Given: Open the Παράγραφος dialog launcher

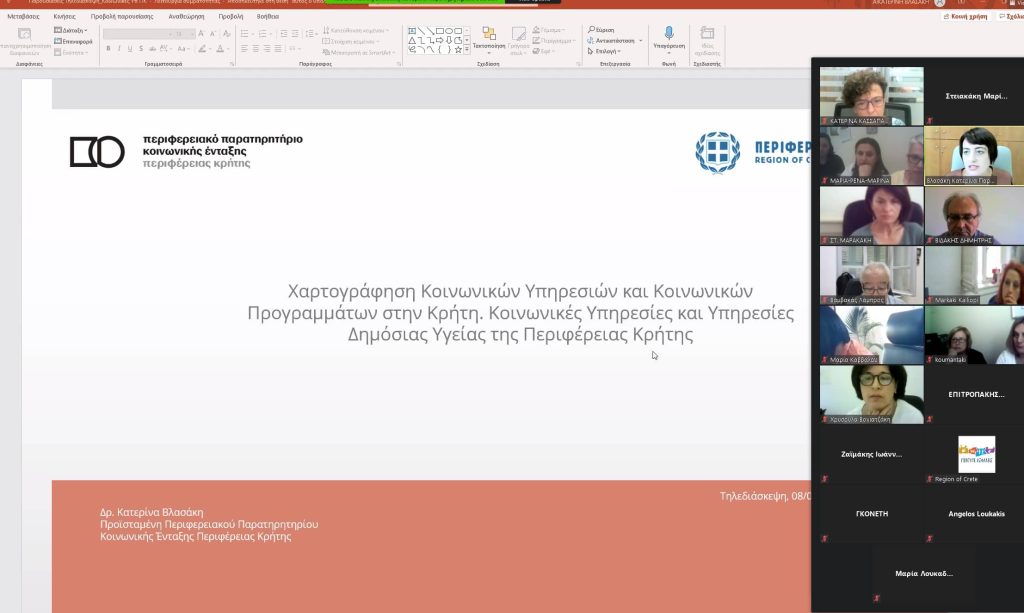Looking at the screenshot, I should click(399, 64).
